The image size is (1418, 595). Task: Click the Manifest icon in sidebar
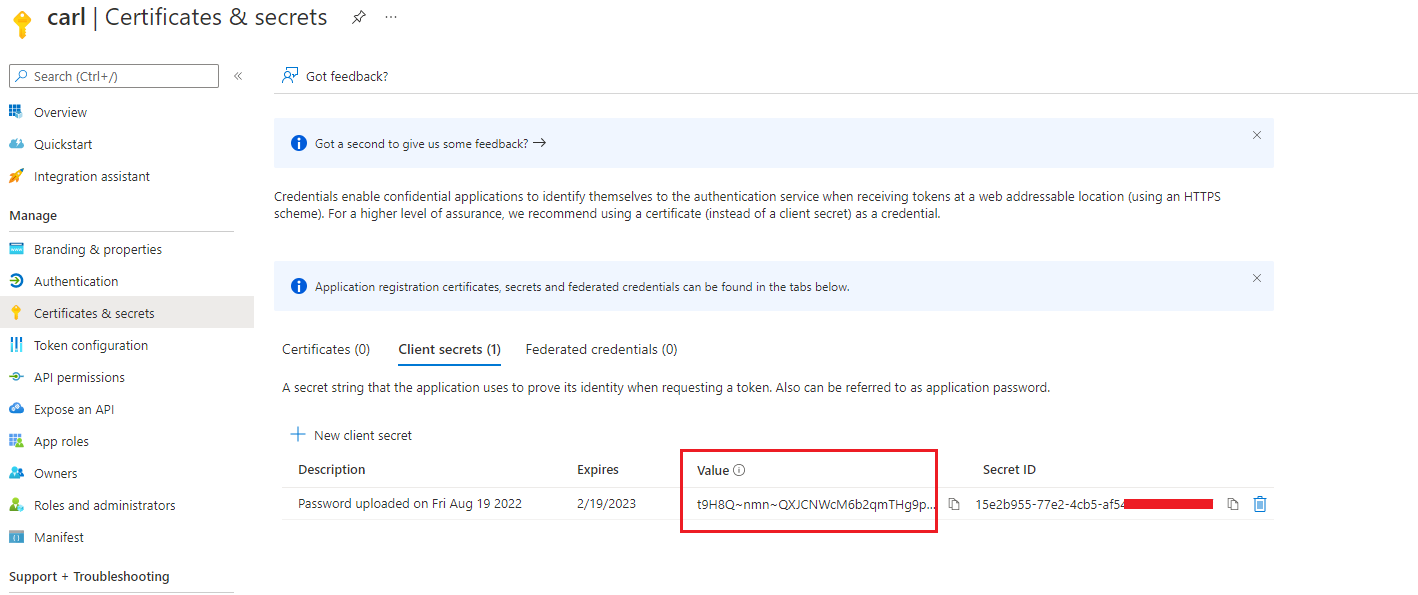coord(16,537)
